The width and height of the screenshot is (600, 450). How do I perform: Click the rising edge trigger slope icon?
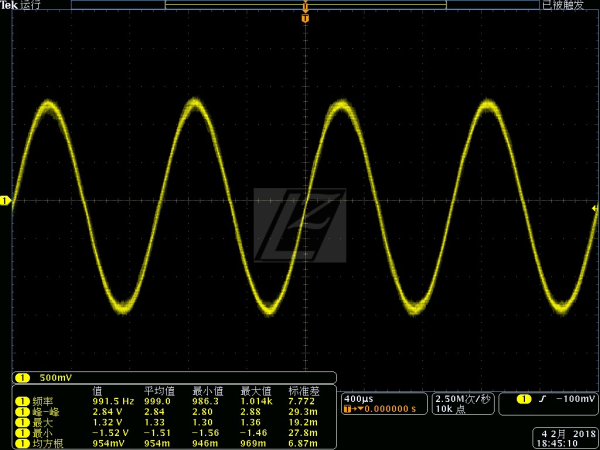tap(541, 399)
